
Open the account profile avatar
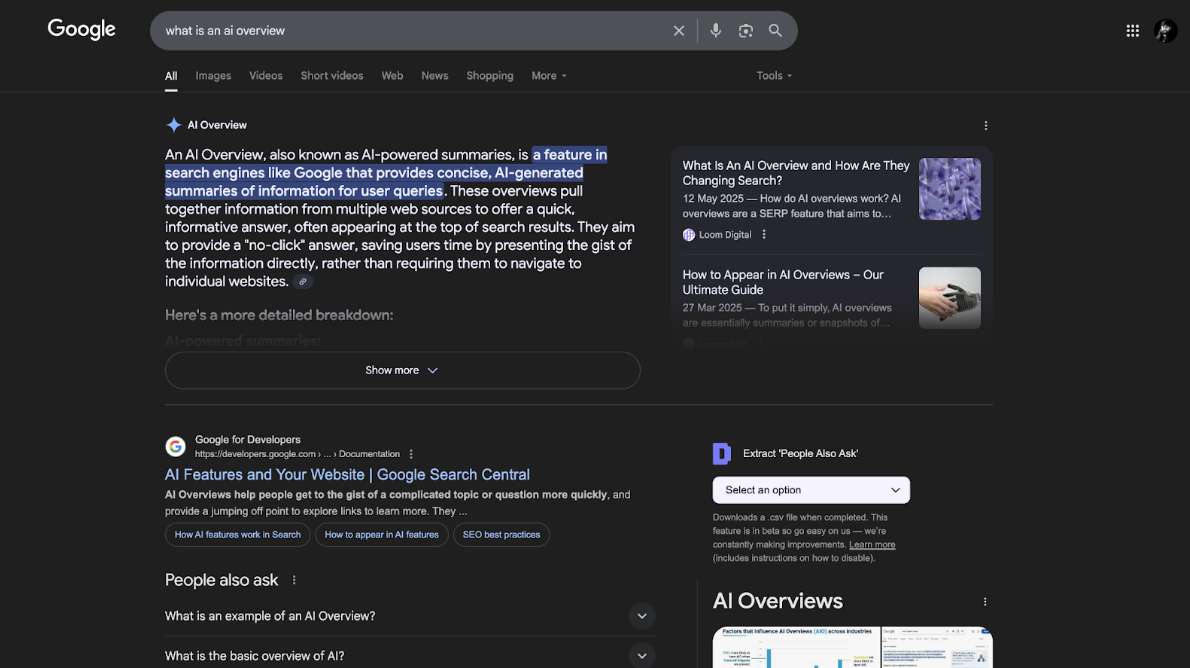pos(1165,30)
